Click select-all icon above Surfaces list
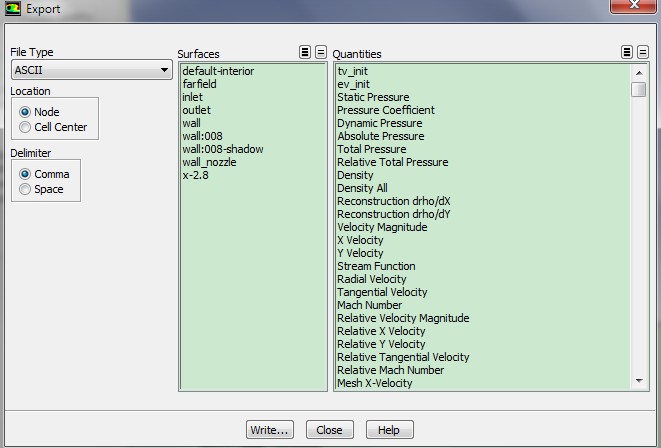 (x=305, y=53)
